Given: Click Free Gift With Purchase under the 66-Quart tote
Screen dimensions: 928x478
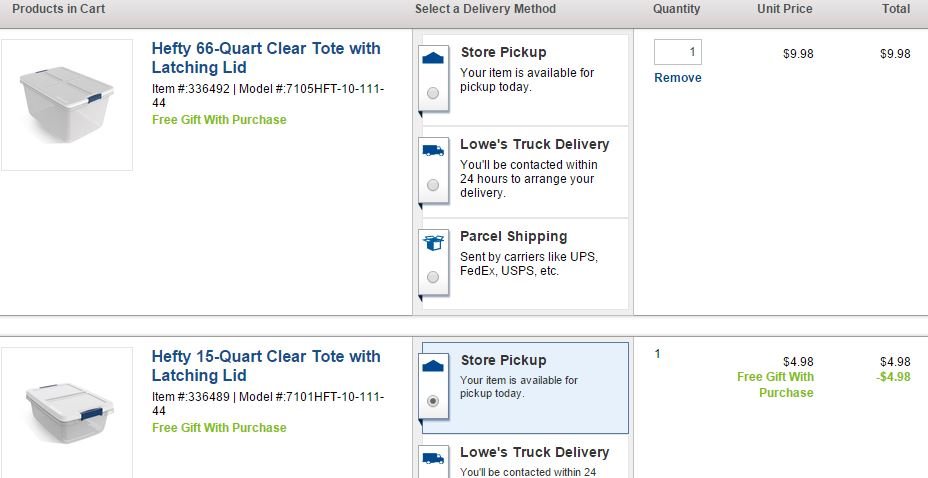Looking at the screenshot, I should [219, 120].
